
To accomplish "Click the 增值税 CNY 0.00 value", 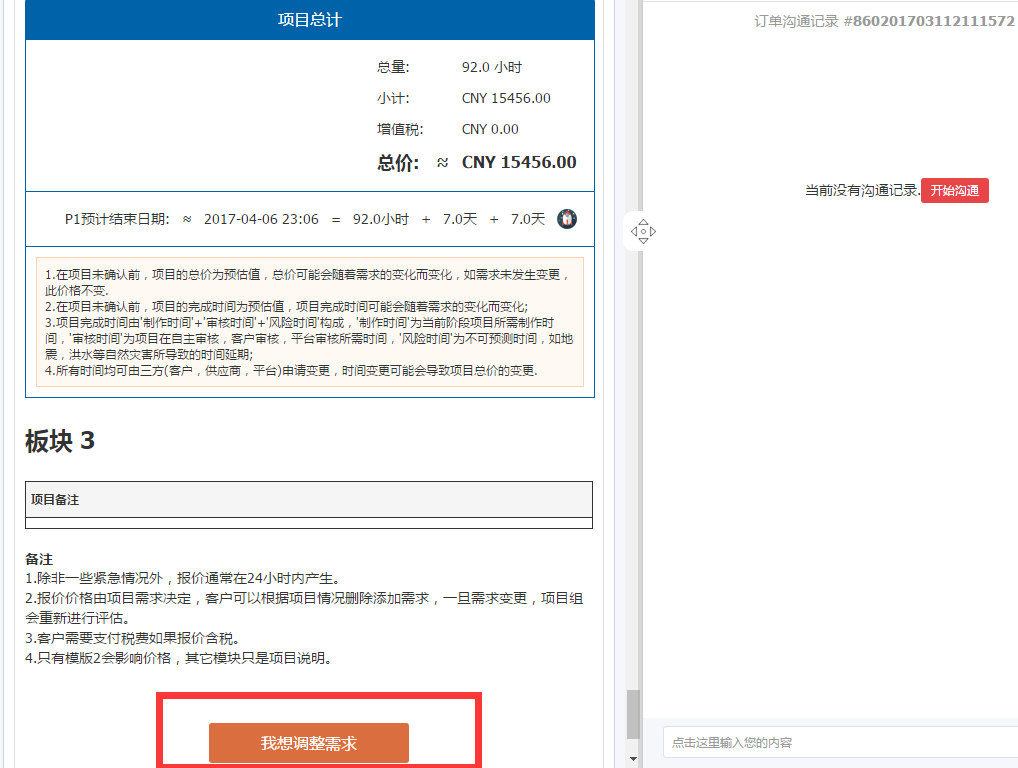I will (490, 129).
